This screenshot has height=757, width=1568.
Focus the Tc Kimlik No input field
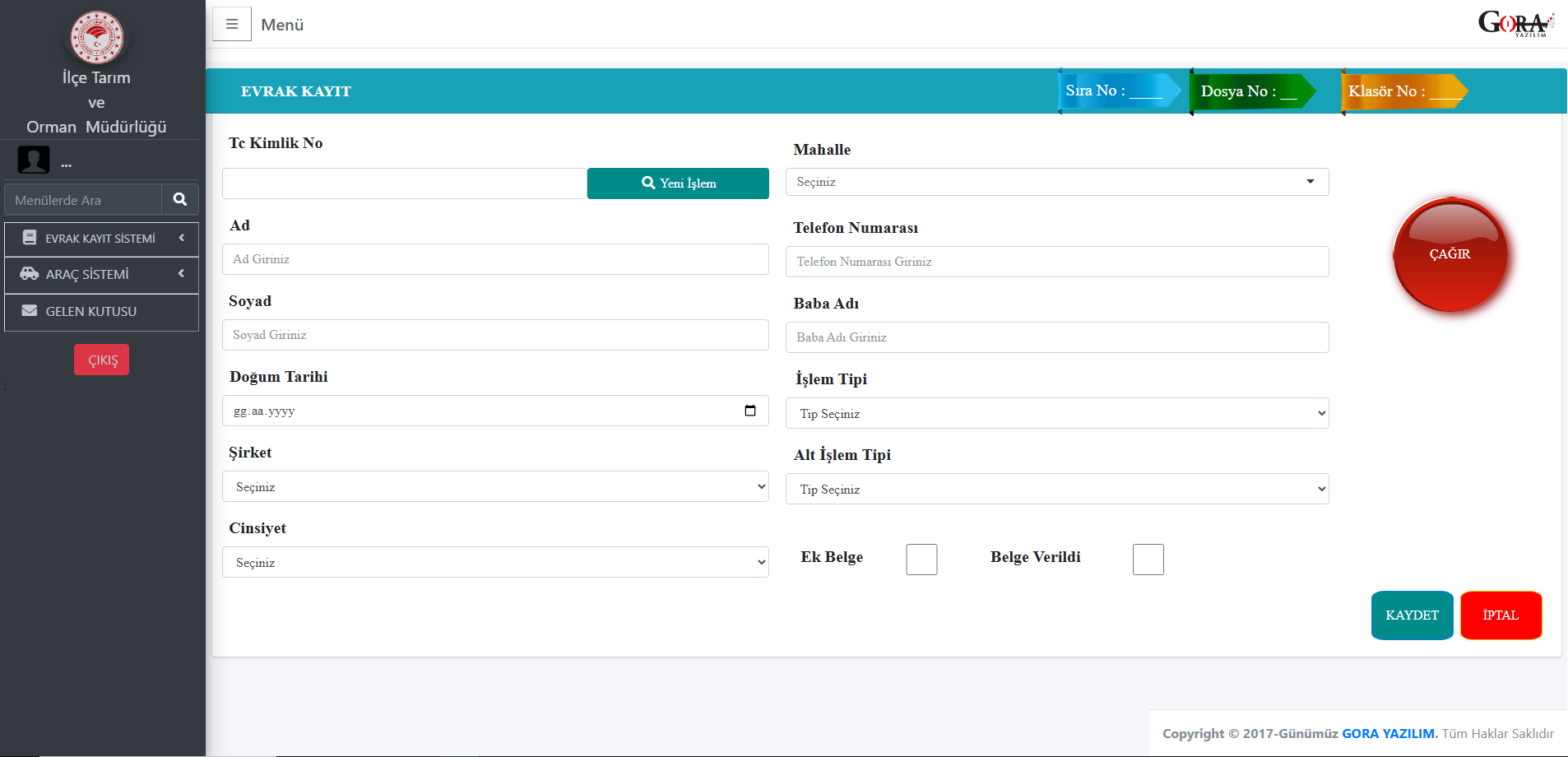click(x=404, y=183)
